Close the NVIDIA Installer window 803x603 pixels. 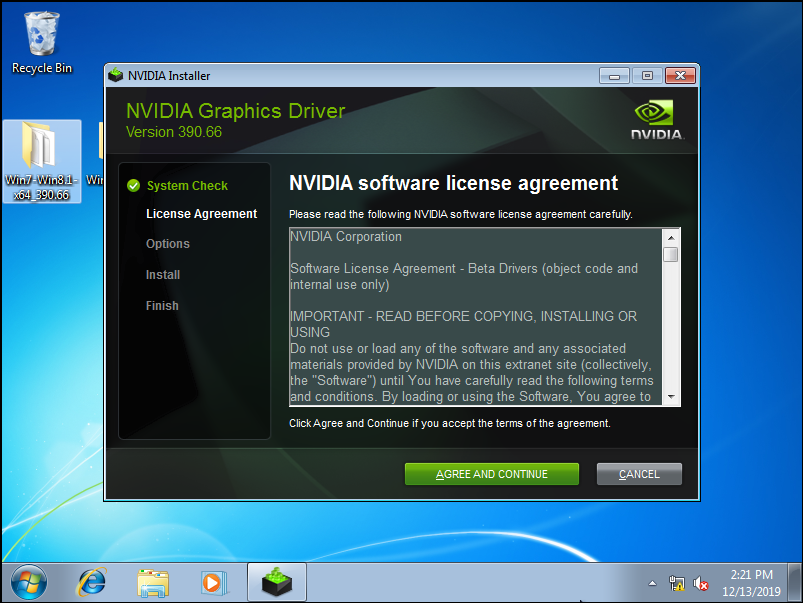[x=680, y=76]
